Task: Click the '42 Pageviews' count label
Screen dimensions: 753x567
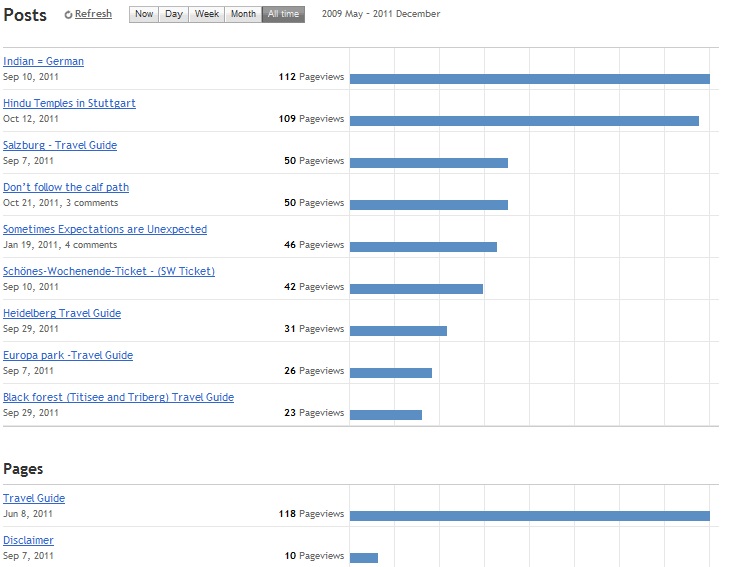Action: click(x=314, y=287)
